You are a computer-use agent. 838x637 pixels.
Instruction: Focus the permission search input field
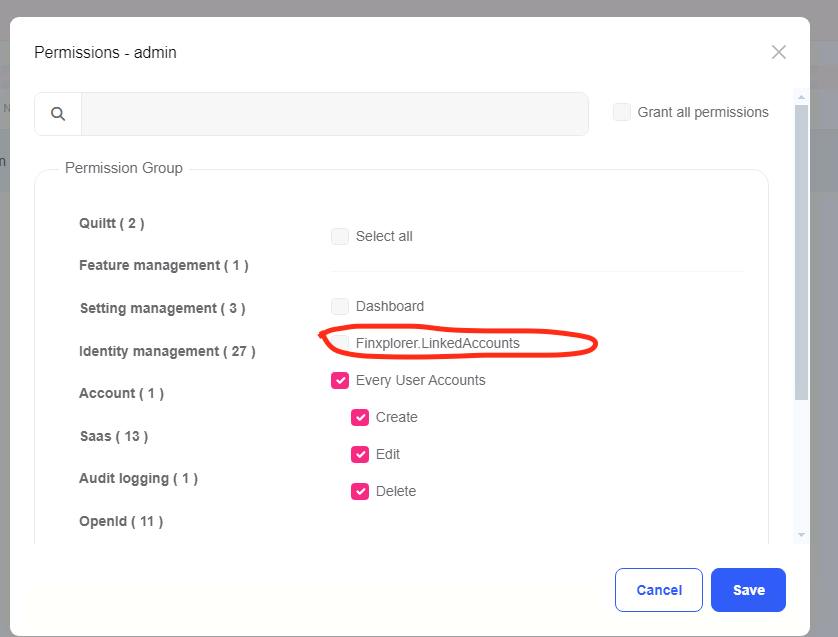(334, 114)
